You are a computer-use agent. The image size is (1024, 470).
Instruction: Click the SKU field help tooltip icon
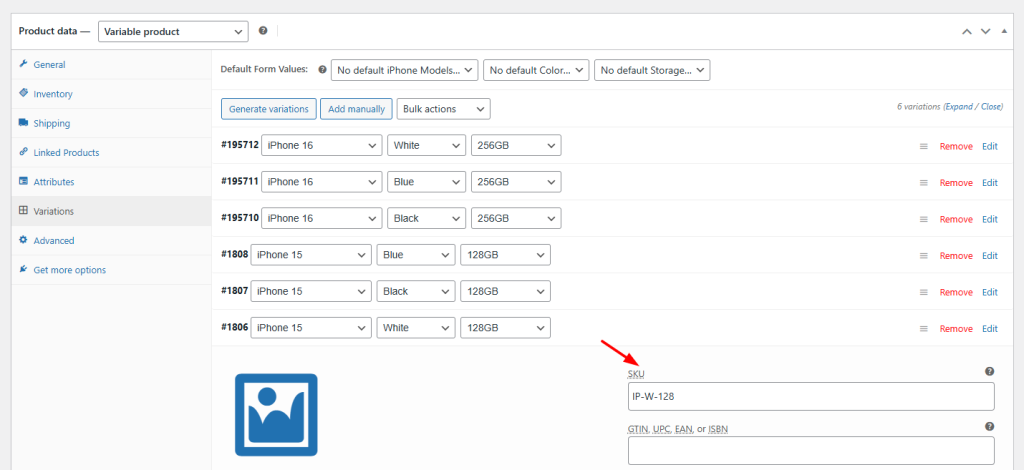coord(989,372)
